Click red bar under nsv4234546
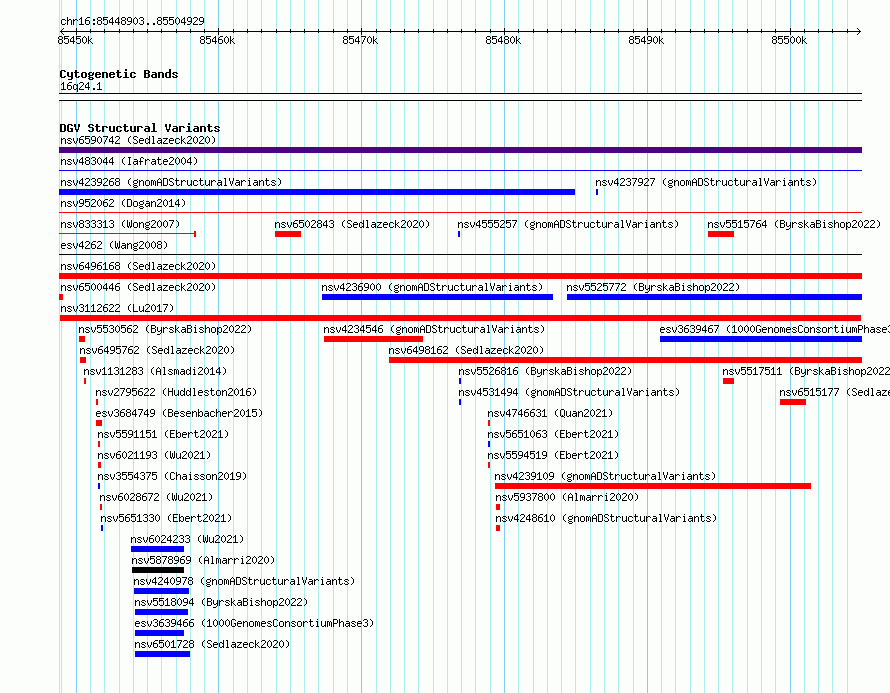 tap(373, 339)
